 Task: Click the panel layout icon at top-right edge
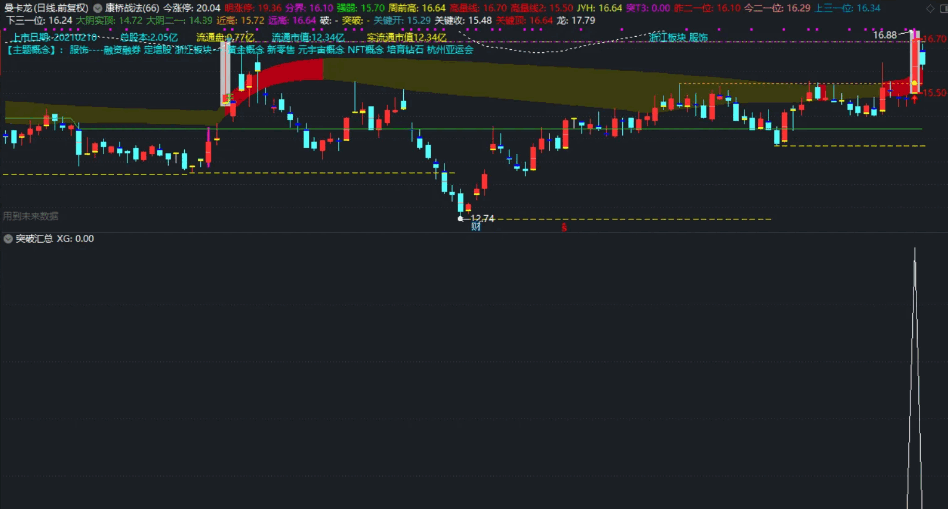[943, 8]
